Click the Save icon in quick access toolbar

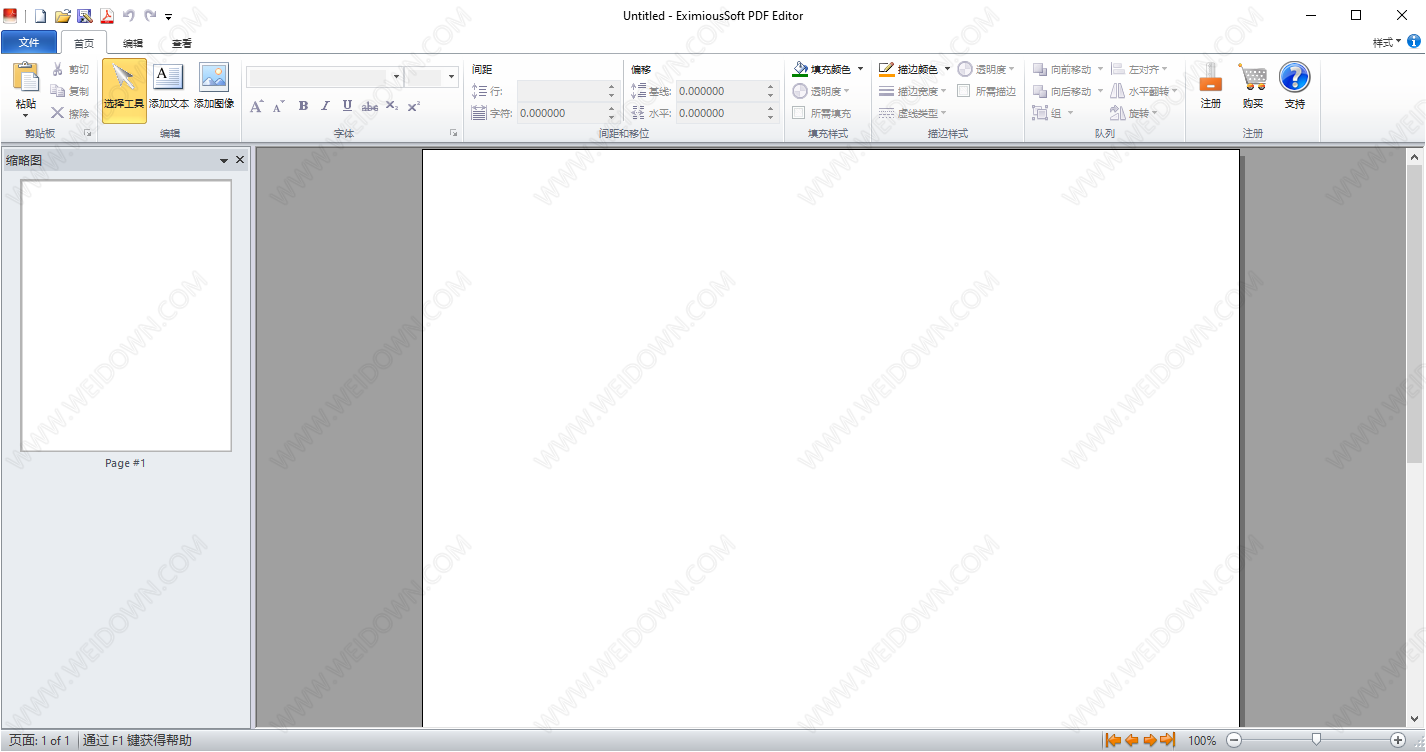point(84,16)
